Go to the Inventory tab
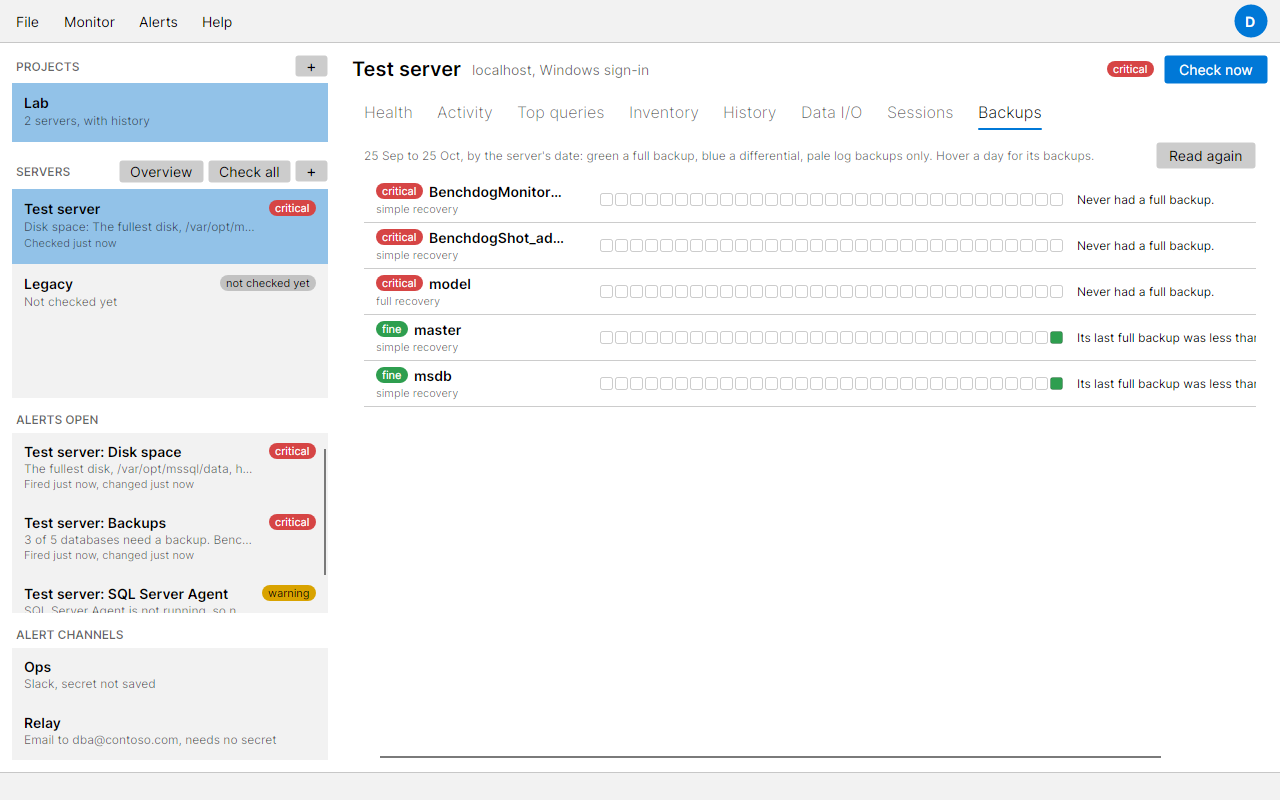Viewport: 1280px width, 800px height. (x=664, y=113)
